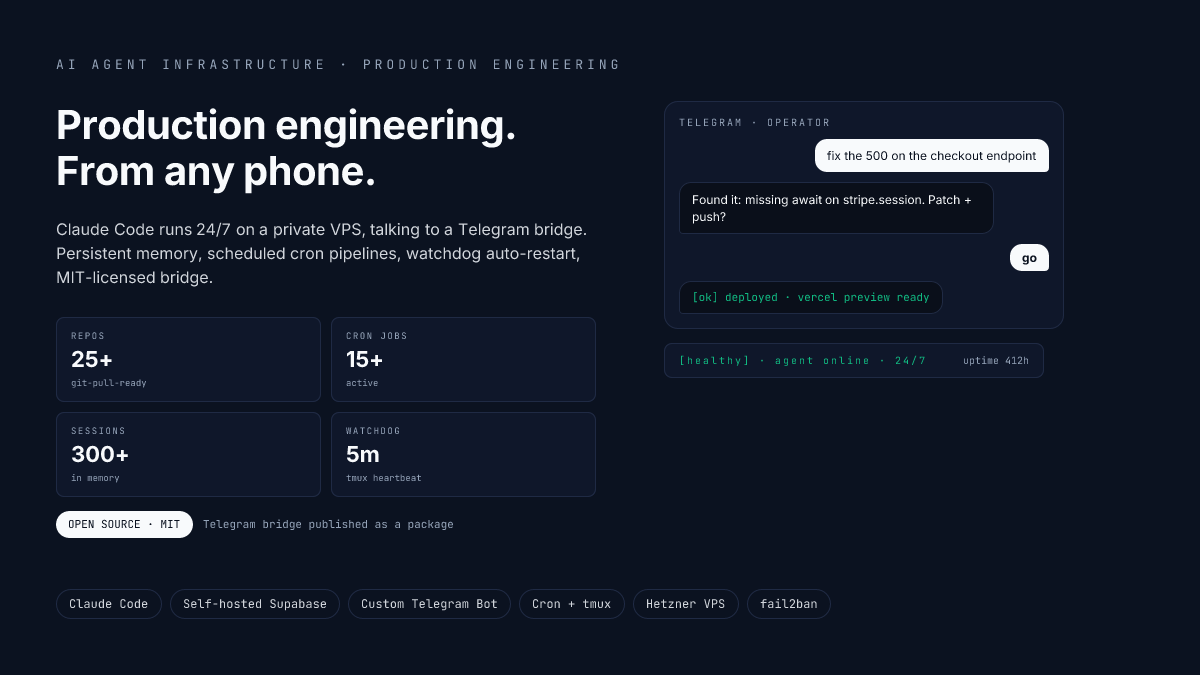Open the WATCHDOG 5m stat card

tap(463, 455)
